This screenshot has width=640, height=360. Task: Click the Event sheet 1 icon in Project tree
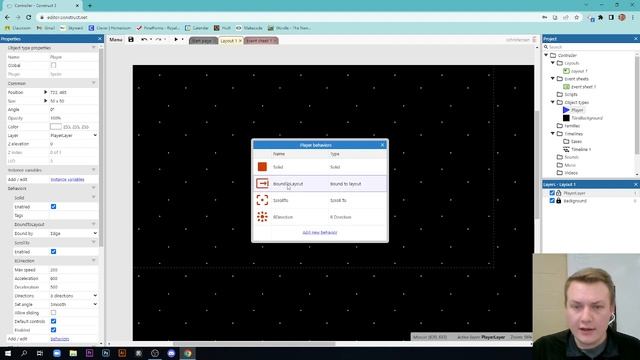(x=566, y=87)
